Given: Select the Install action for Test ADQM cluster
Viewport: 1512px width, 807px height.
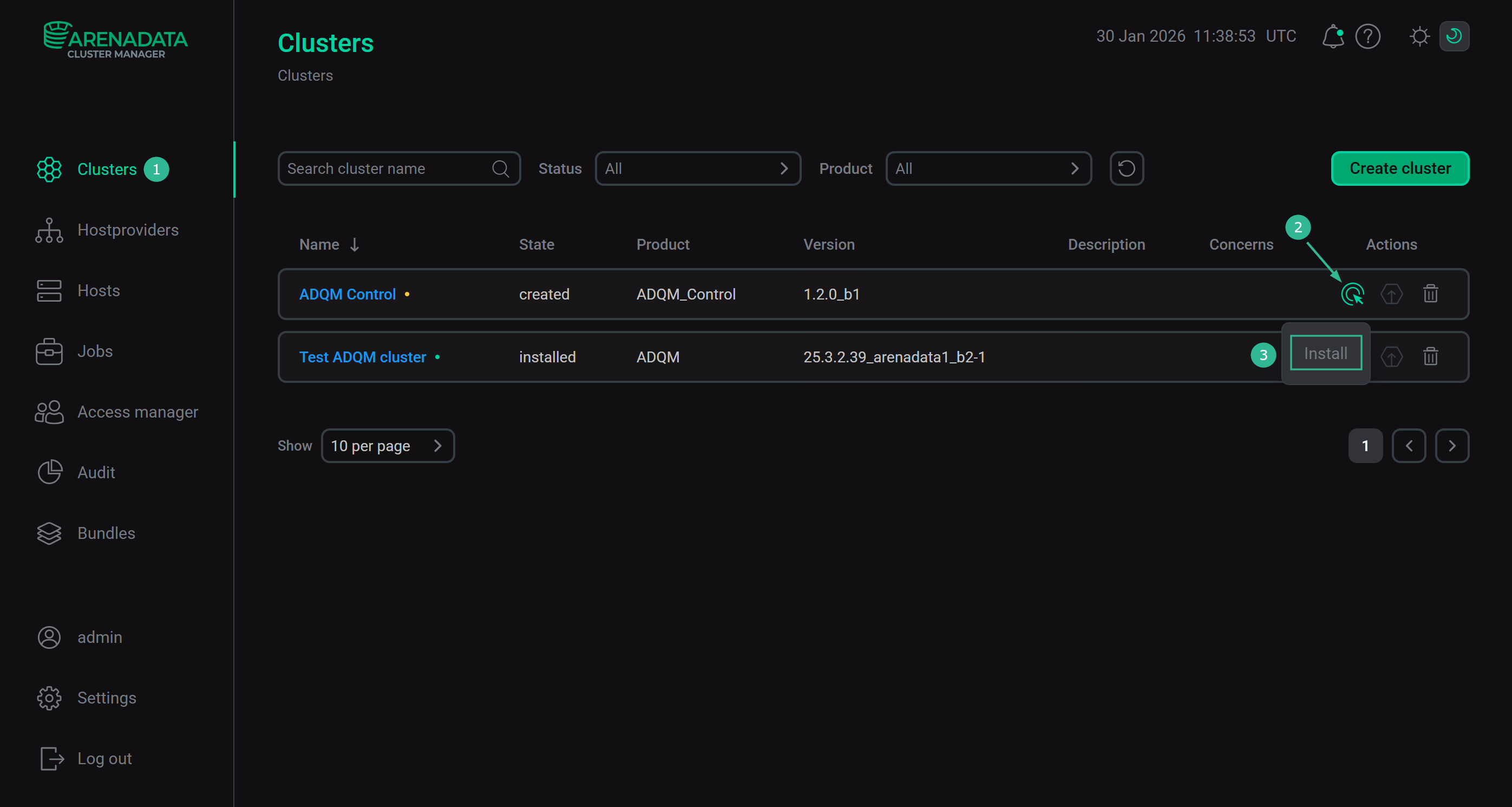Looking at the screenshot, I should pyautogui.click(x=1325, y=353).
